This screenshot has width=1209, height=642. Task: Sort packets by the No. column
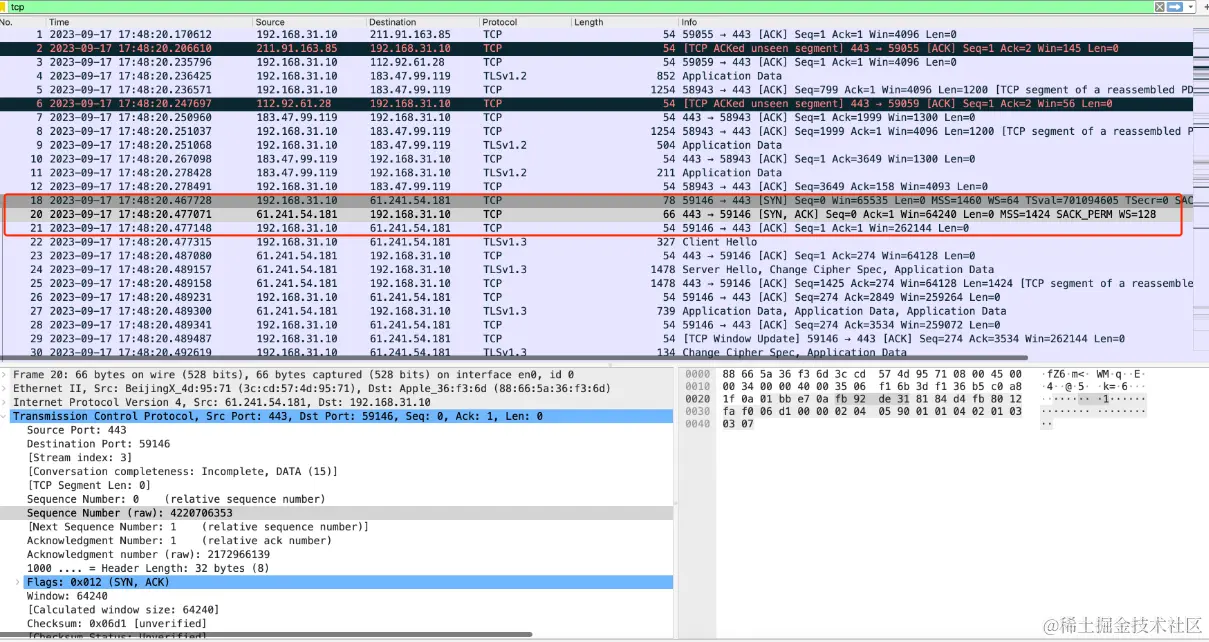click(x=22, y=22)
